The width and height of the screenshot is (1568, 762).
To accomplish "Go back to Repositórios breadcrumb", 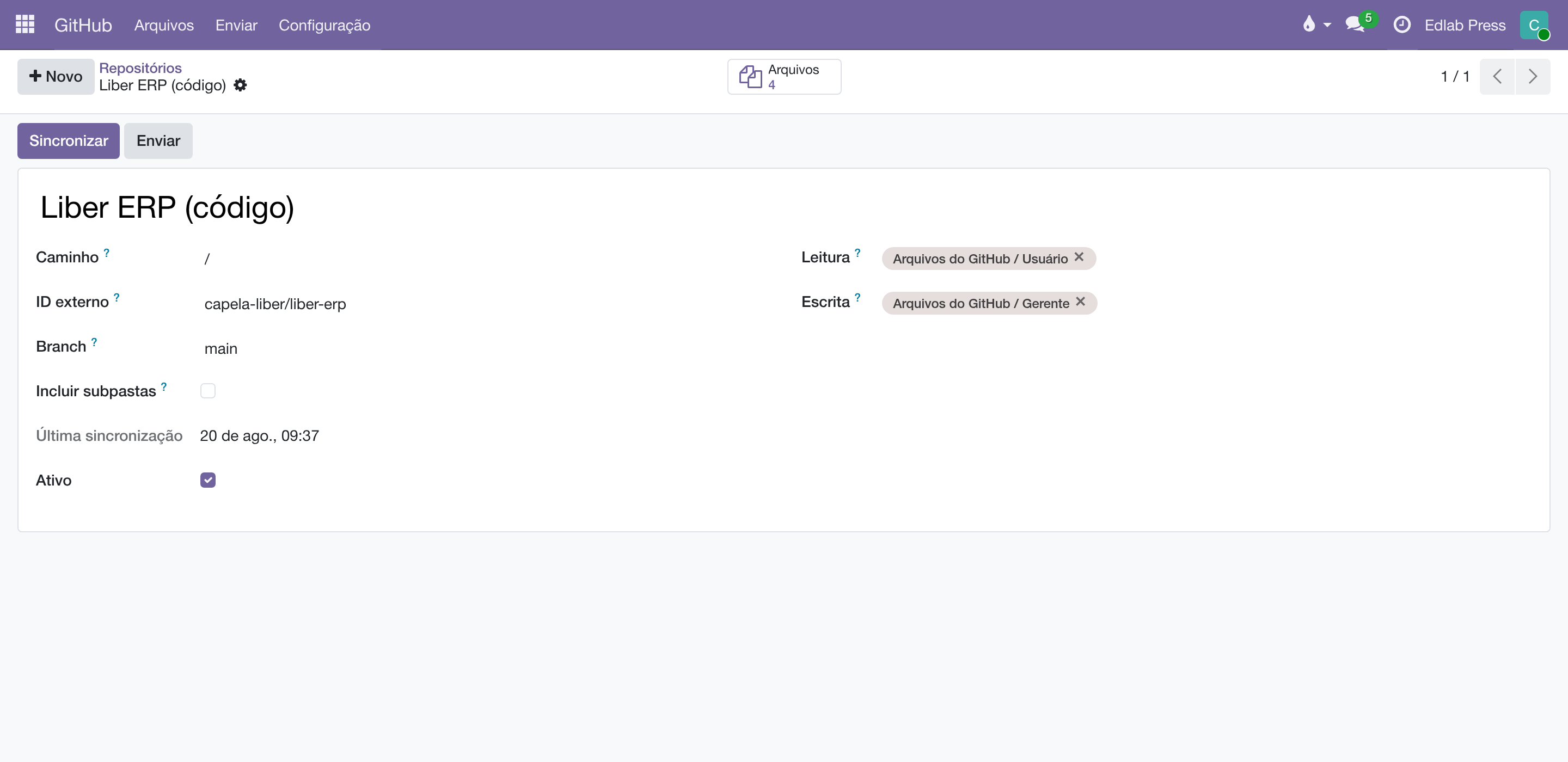I will (140, 67).
